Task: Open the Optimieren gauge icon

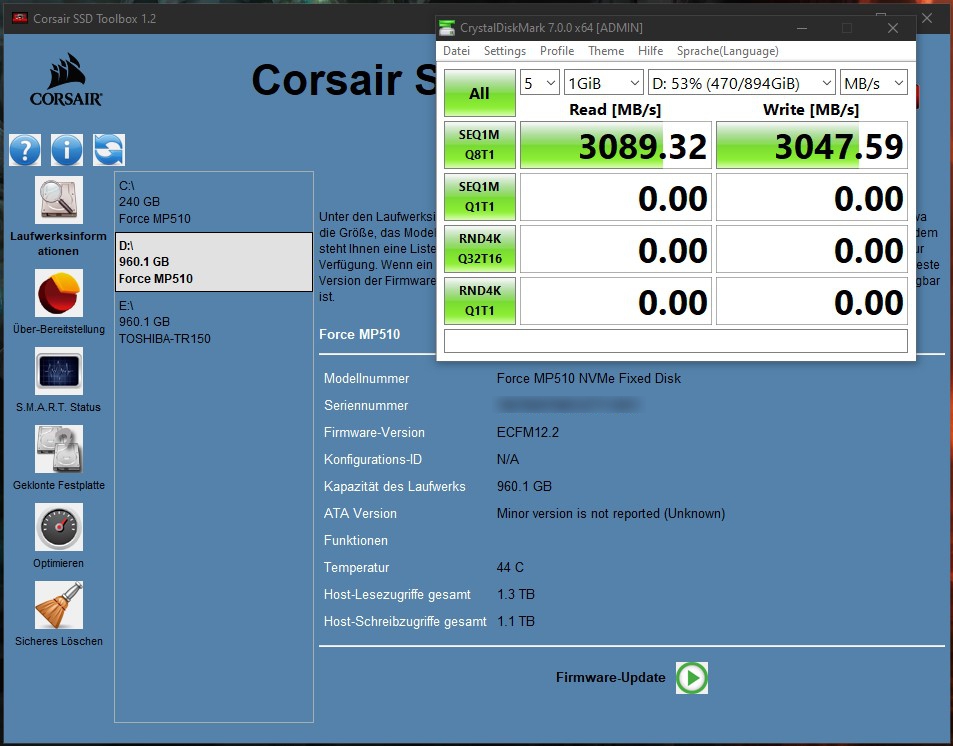Action: coord(58,527)
